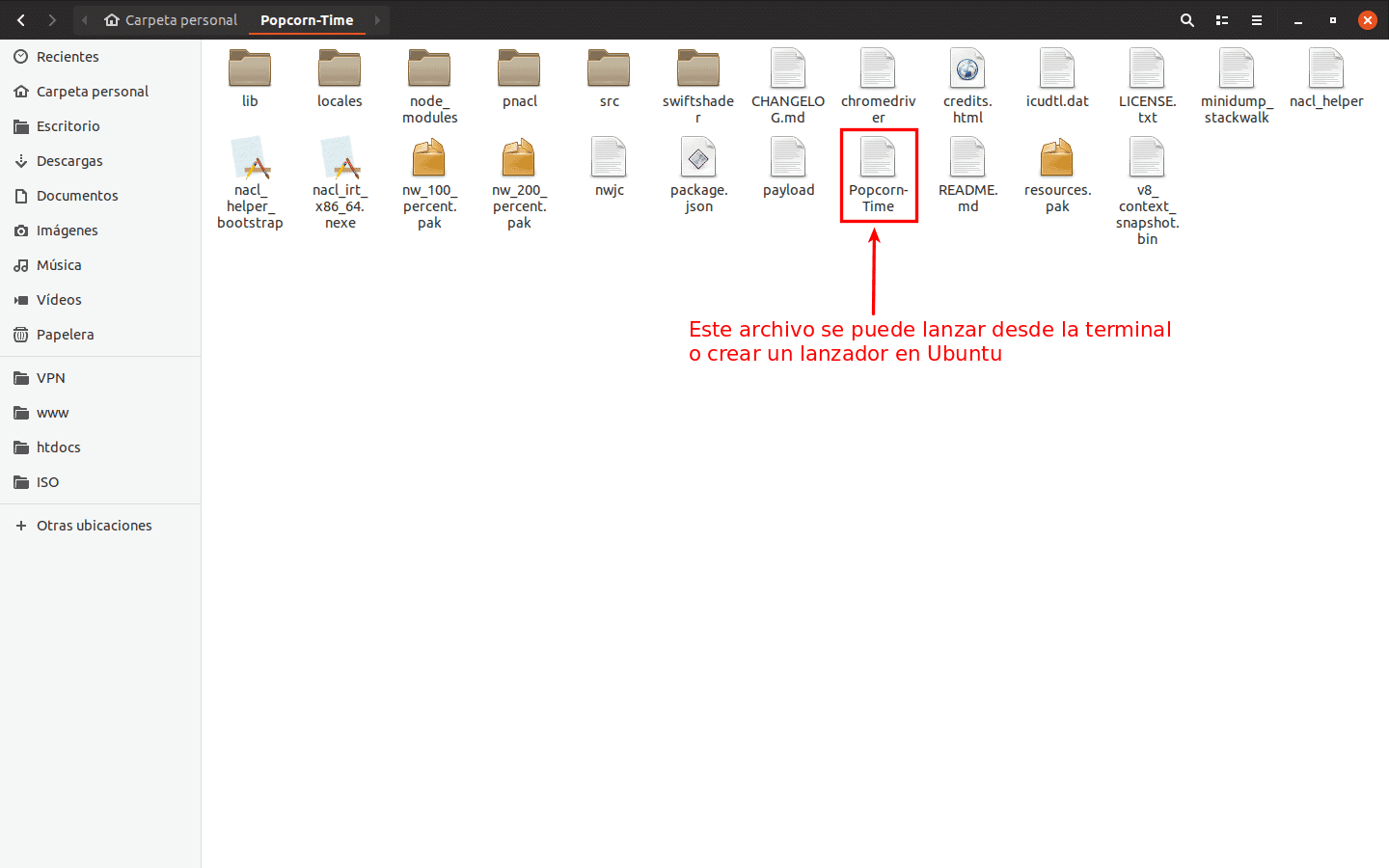Click the "payload" file name label
This screenshot has height=868, width=1389.
click(788, 190)
